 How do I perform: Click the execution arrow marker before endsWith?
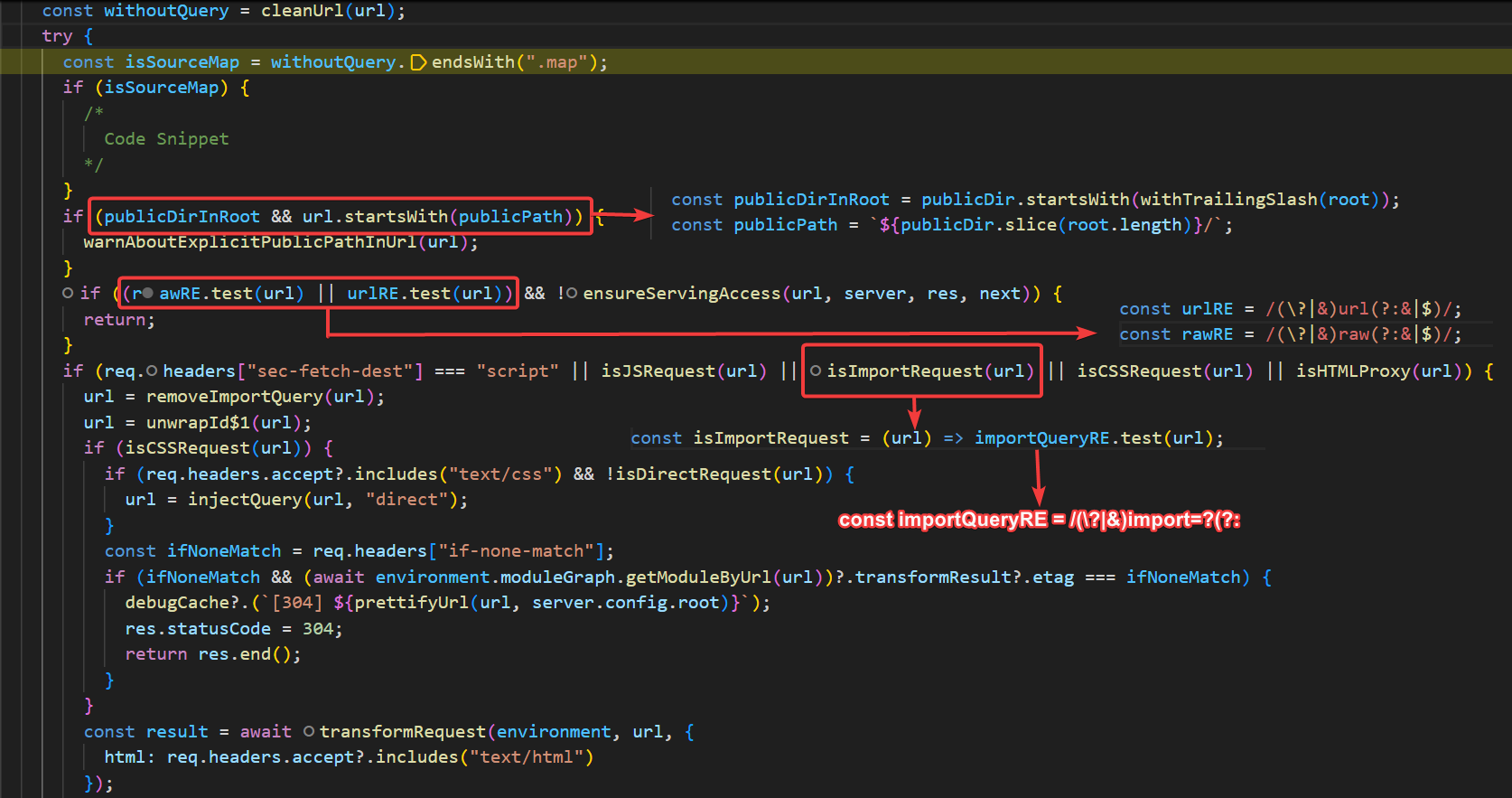[418, 62]
